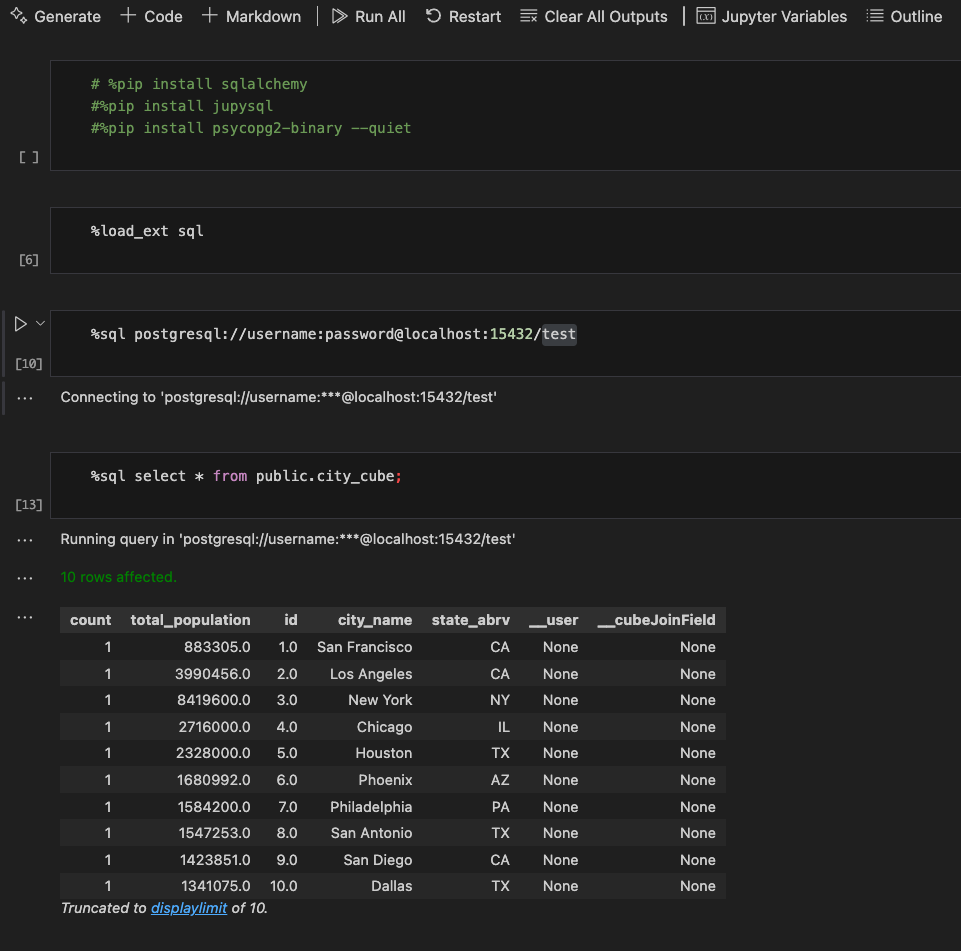Click the Philadelphia cell
This screenshot has height=951, width=961.
(x=371, y=807)
